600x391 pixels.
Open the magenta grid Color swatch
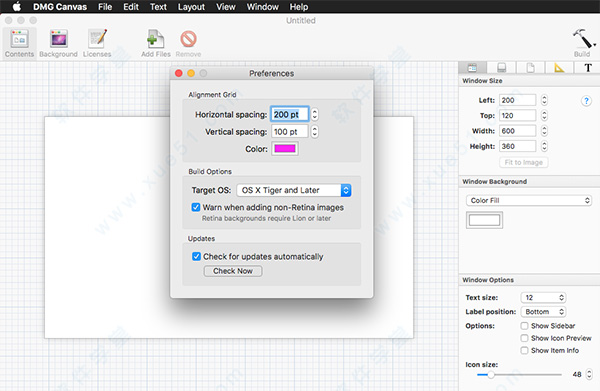point(285,148)
